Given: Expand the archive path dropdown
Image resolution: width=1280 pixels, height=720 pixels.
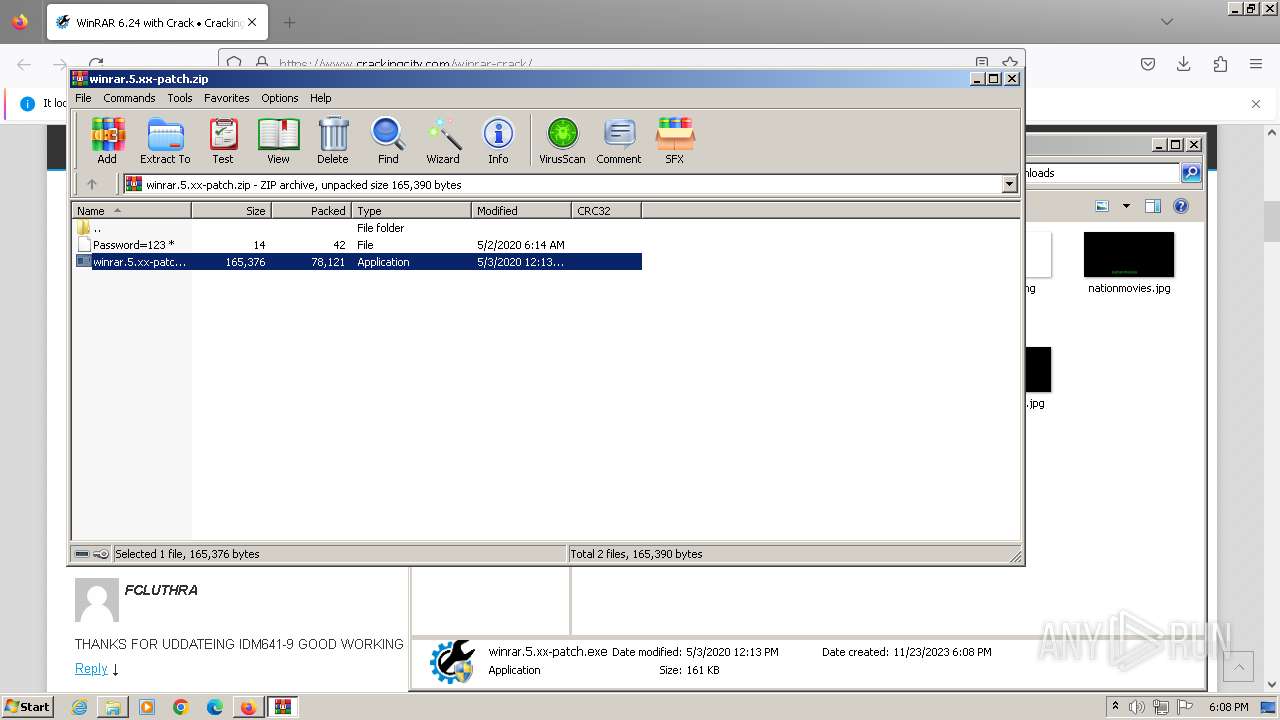Looking at the screenshot, I should click(1009, 184).
